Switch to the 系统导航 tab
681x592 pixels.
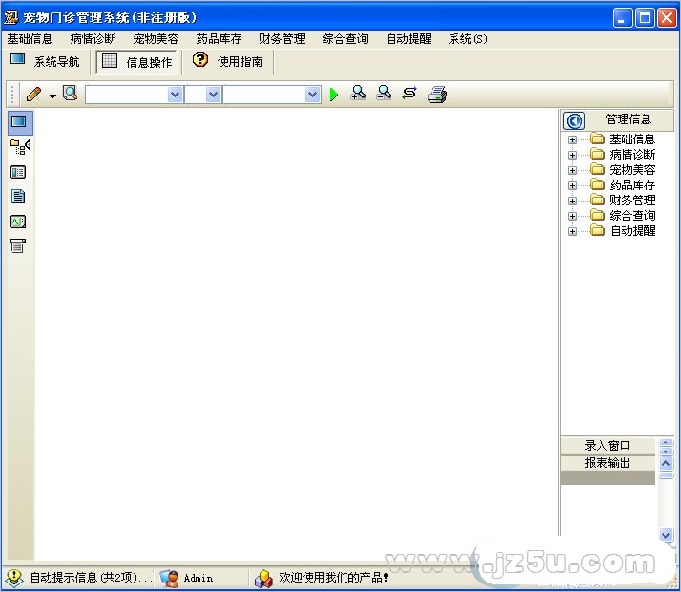pyautogui.click(x=45, y=61)
